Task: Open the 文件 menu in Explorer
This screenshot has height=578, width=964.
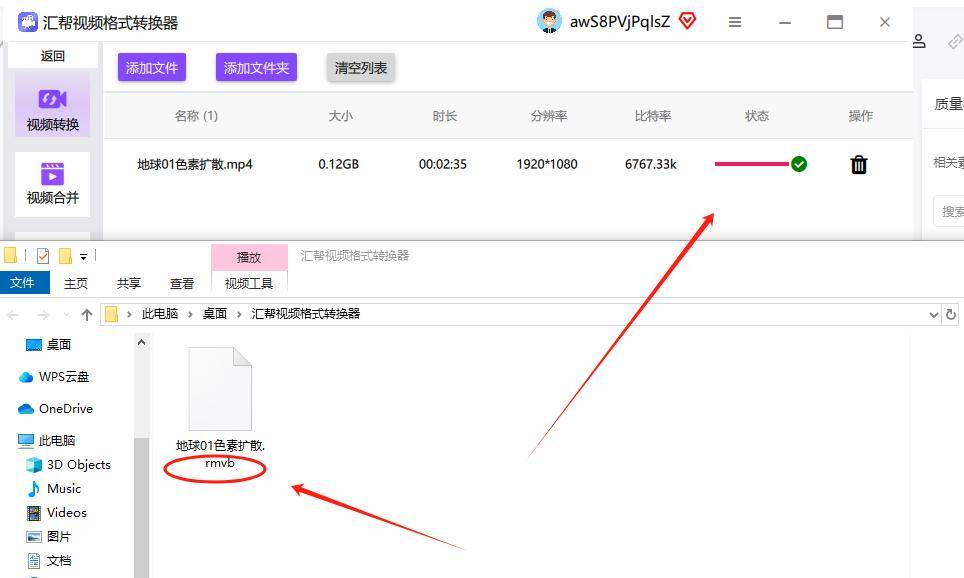Action: click(23, 283)
